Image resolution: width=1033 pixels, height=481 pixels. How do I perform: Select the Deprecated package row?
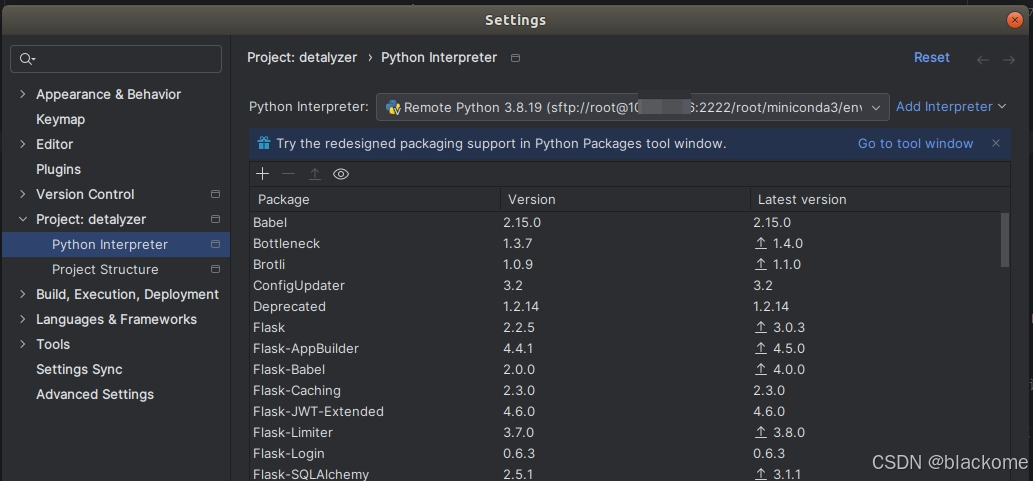(x=625, y=307)
